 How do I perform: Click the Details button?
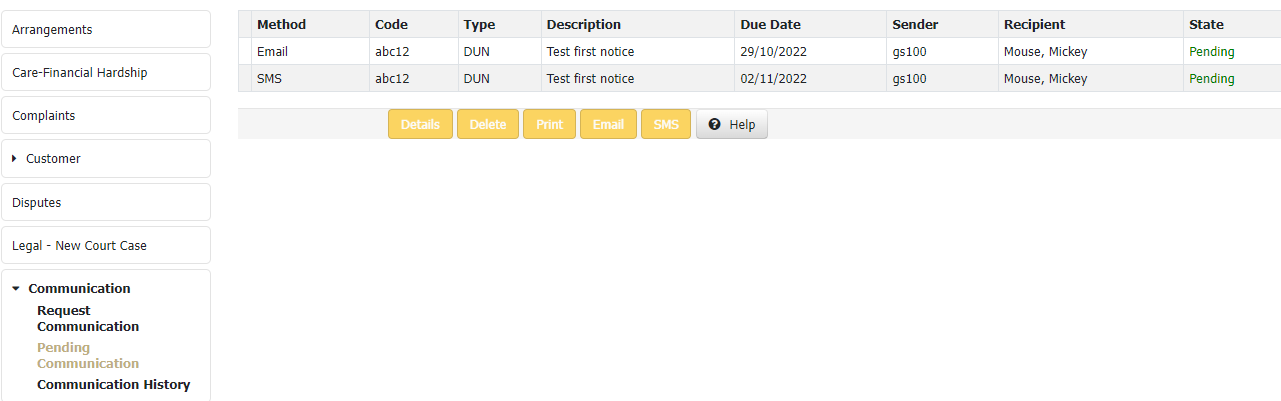coord(420,124)
